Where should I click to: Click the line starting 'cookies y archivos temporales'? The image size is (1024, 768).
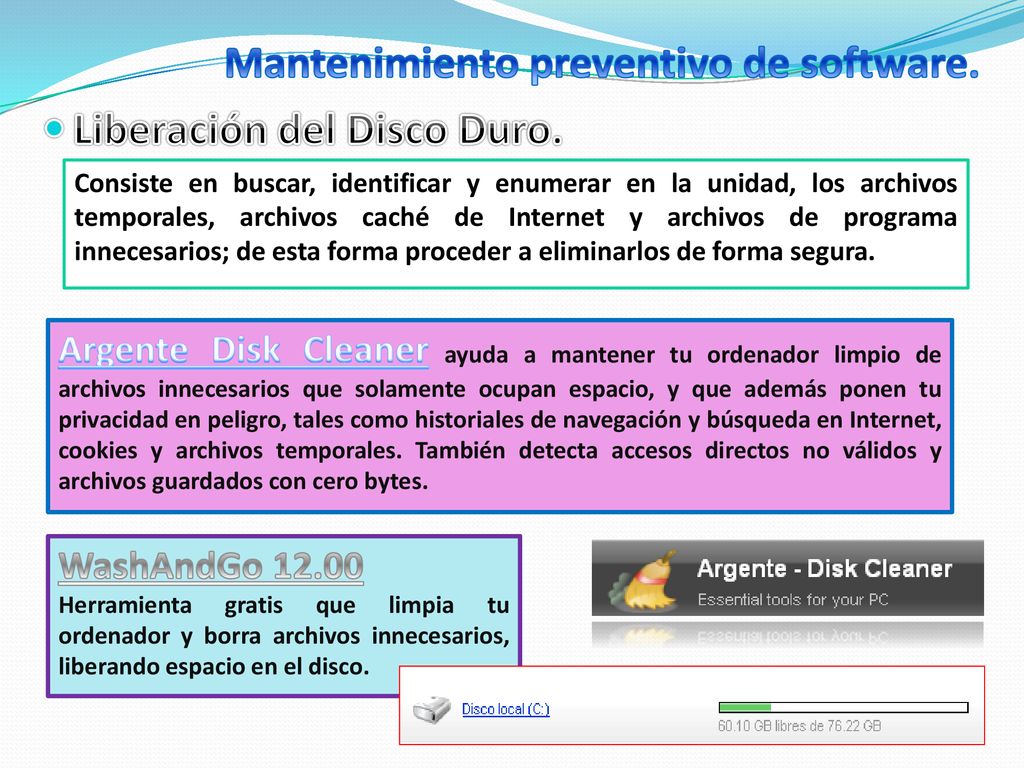(500, 451)
